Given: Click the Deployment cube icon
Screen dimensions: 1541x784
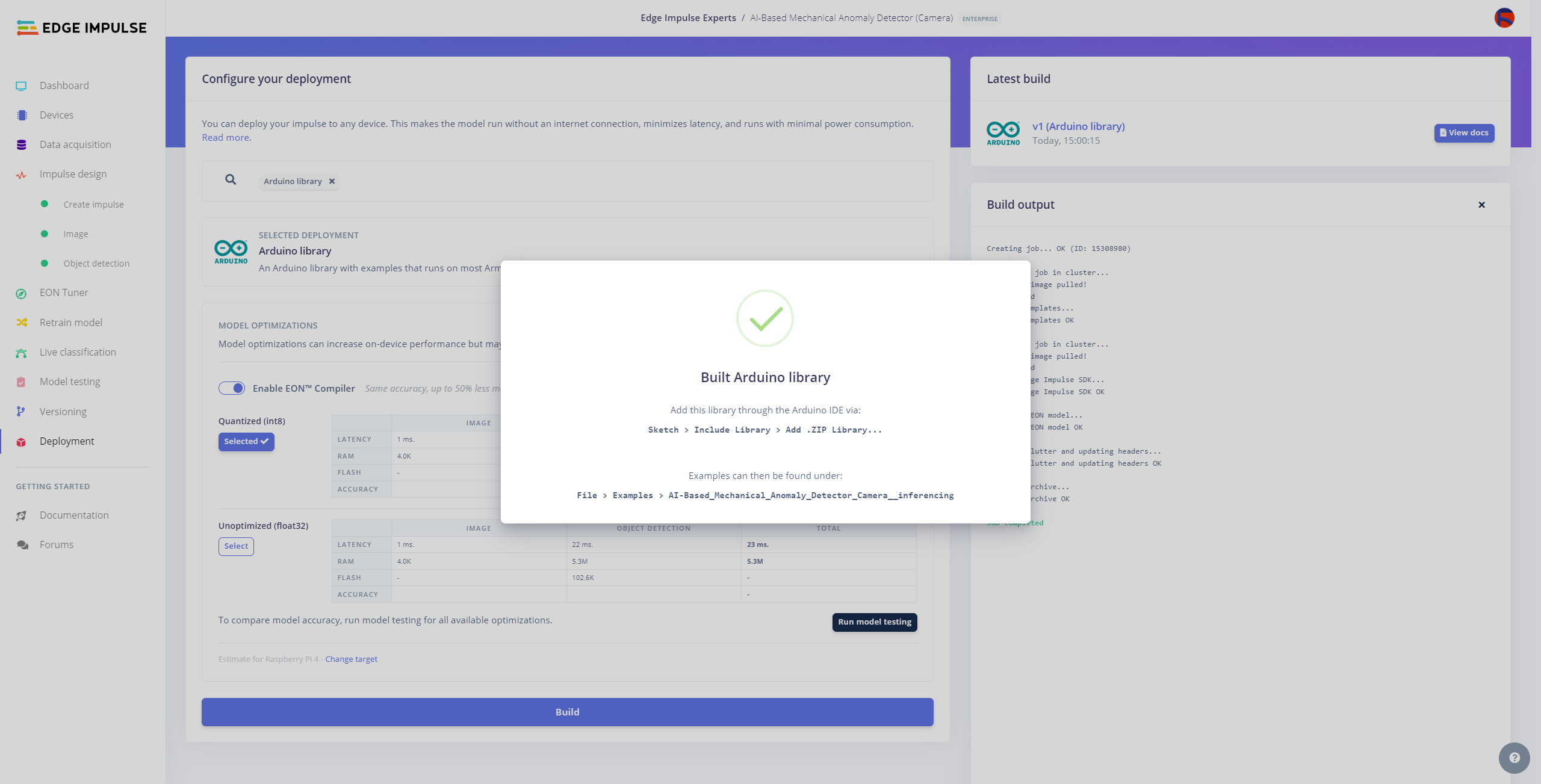Looking at the screenshot, I should (21, 442).
